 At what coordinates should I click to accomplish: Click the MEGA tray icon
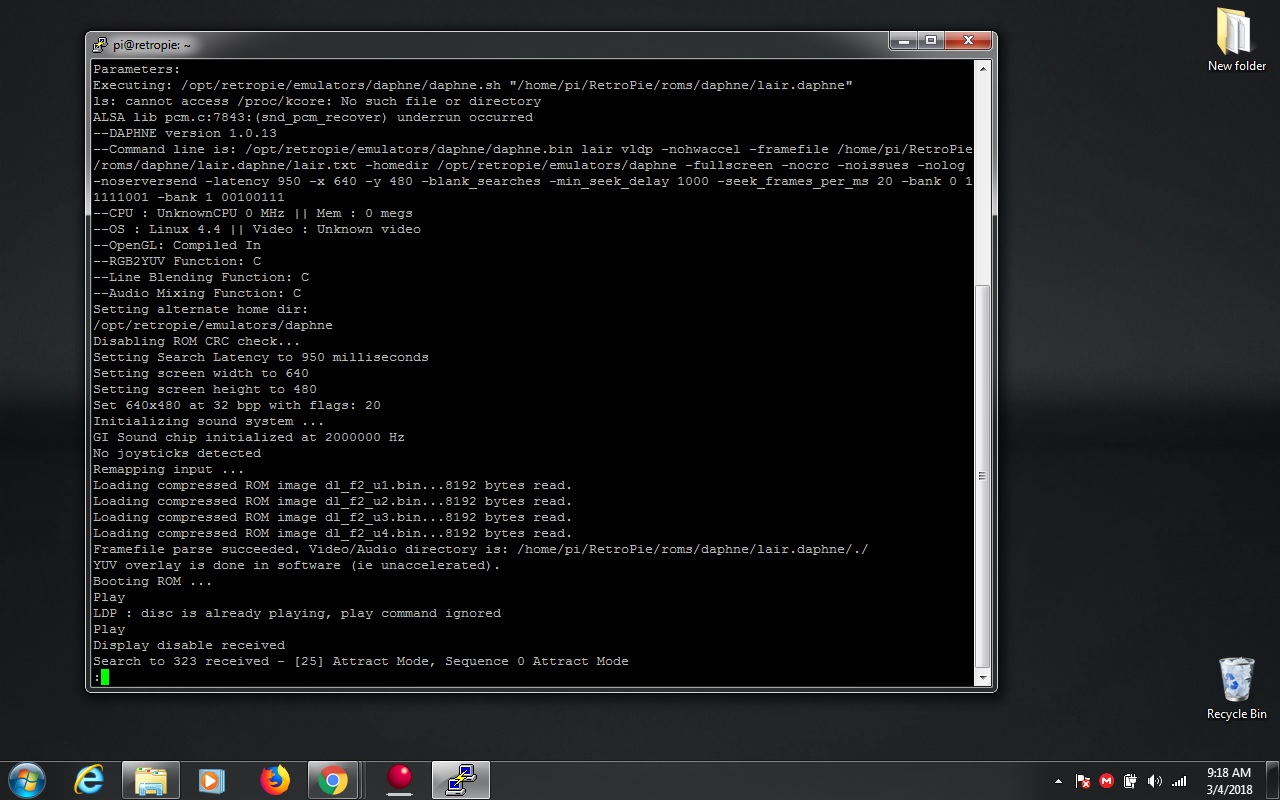(1106, 781)
